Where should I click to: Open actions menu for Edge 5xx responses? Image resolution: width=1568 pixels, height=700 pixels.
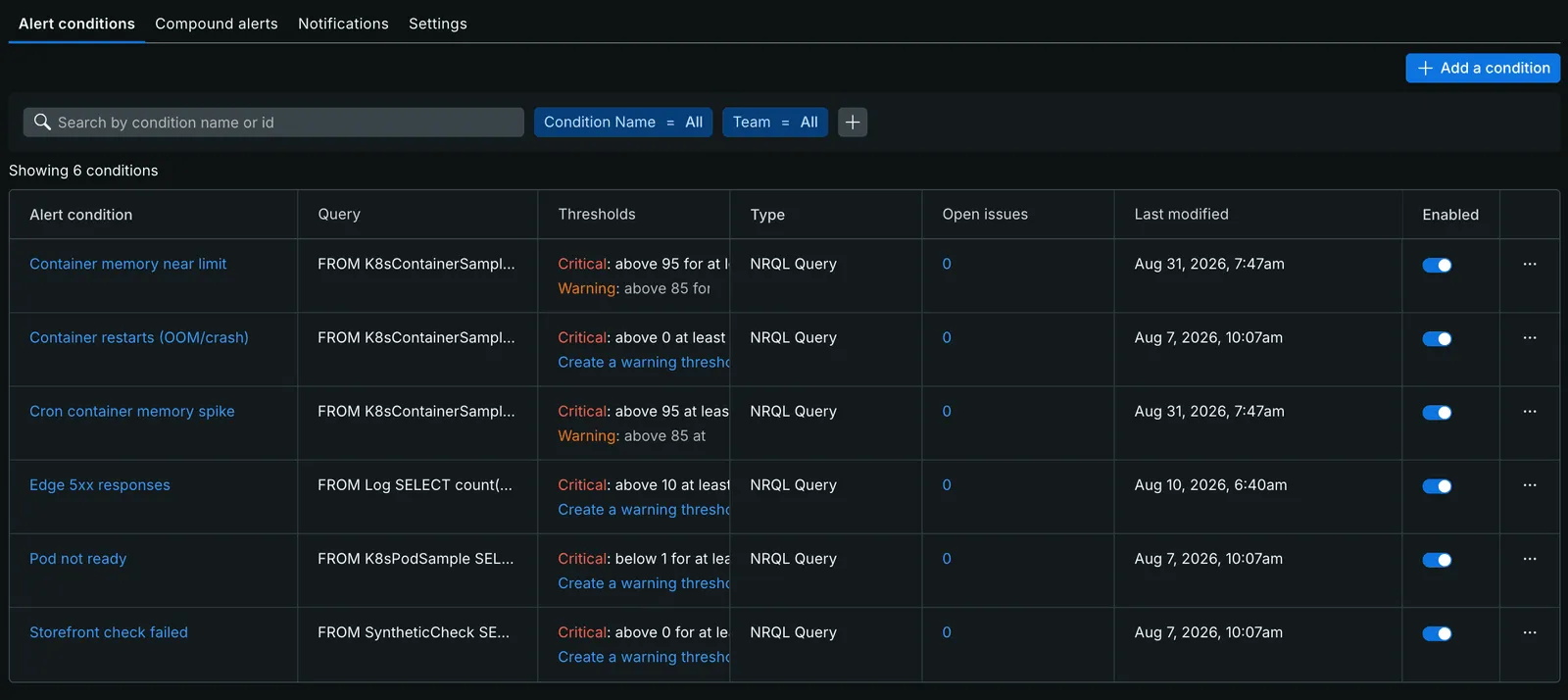pyautogui.click(x=1530, y=484)
